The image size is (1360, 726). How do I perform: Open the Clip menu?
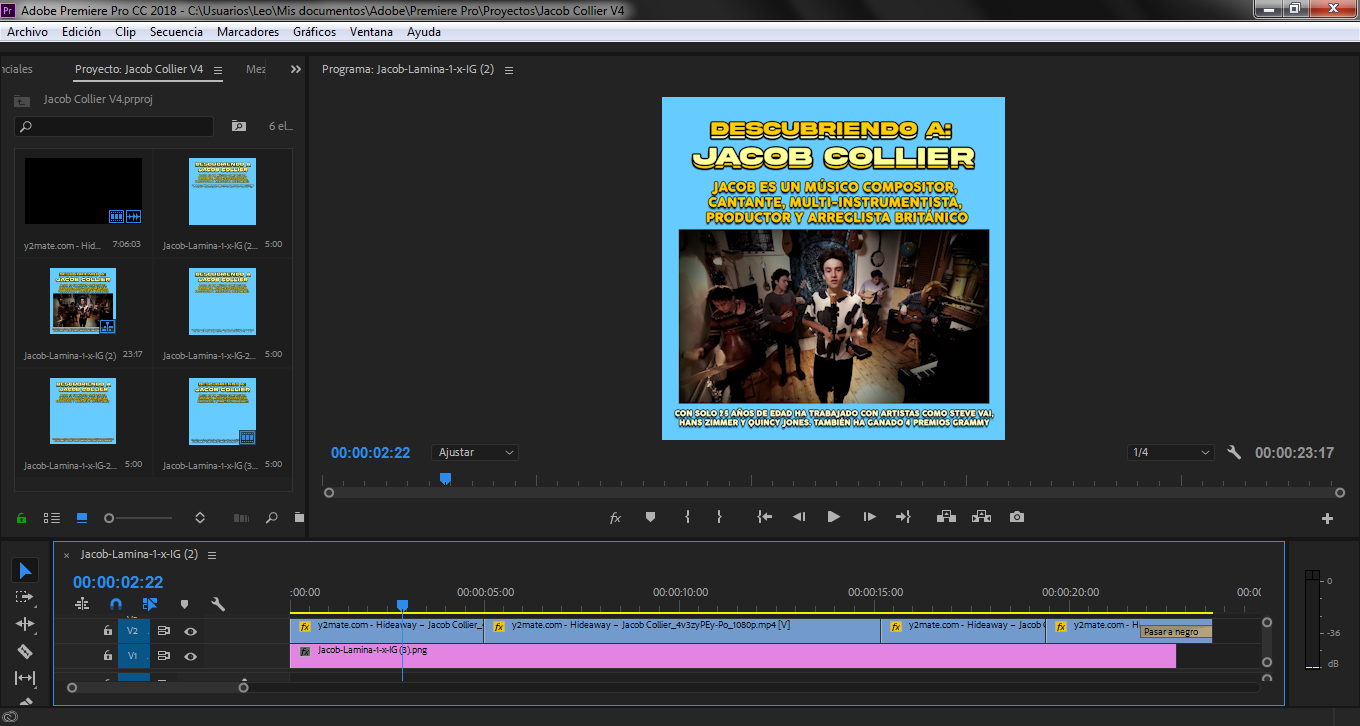coord(125,32)
